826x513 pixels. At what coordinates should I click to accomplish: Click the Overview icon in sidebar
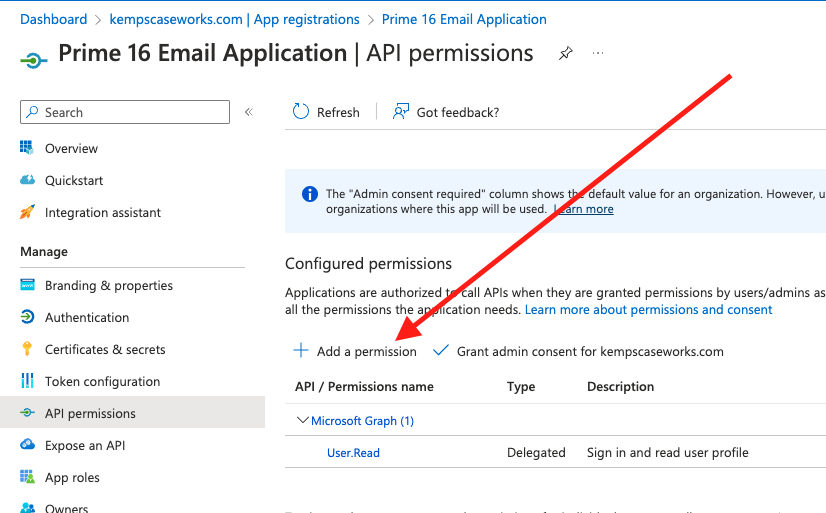coord(27,148)
